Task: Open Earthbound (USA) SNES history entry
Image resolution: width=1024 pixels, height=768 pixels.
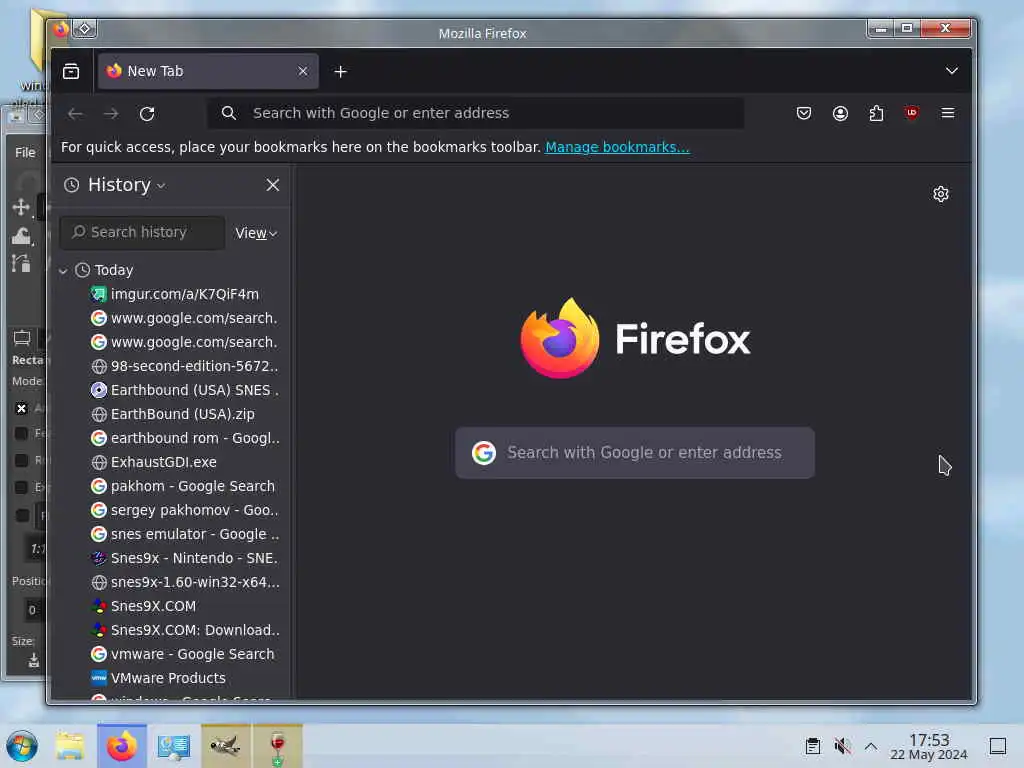Action: (x=184, y=390)
